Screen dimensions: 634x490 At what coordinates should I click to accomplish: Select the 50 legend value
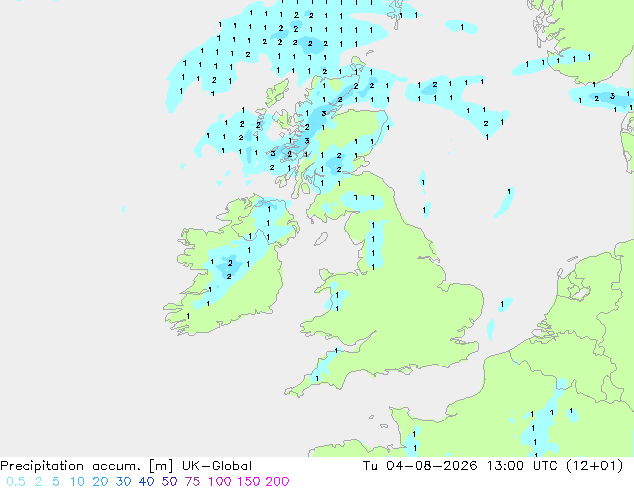pyautogui.click(x=169, y=482)
